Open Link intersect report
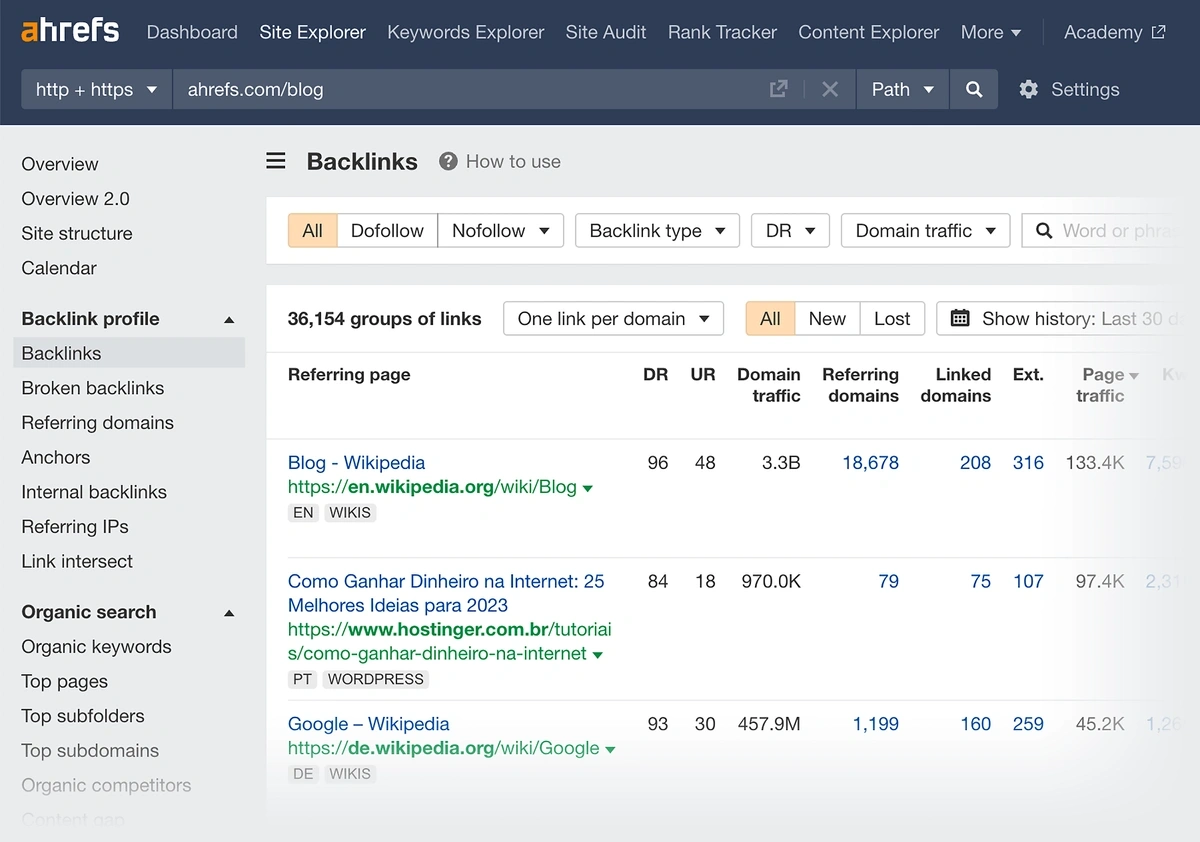 click(x=77, y=561)
